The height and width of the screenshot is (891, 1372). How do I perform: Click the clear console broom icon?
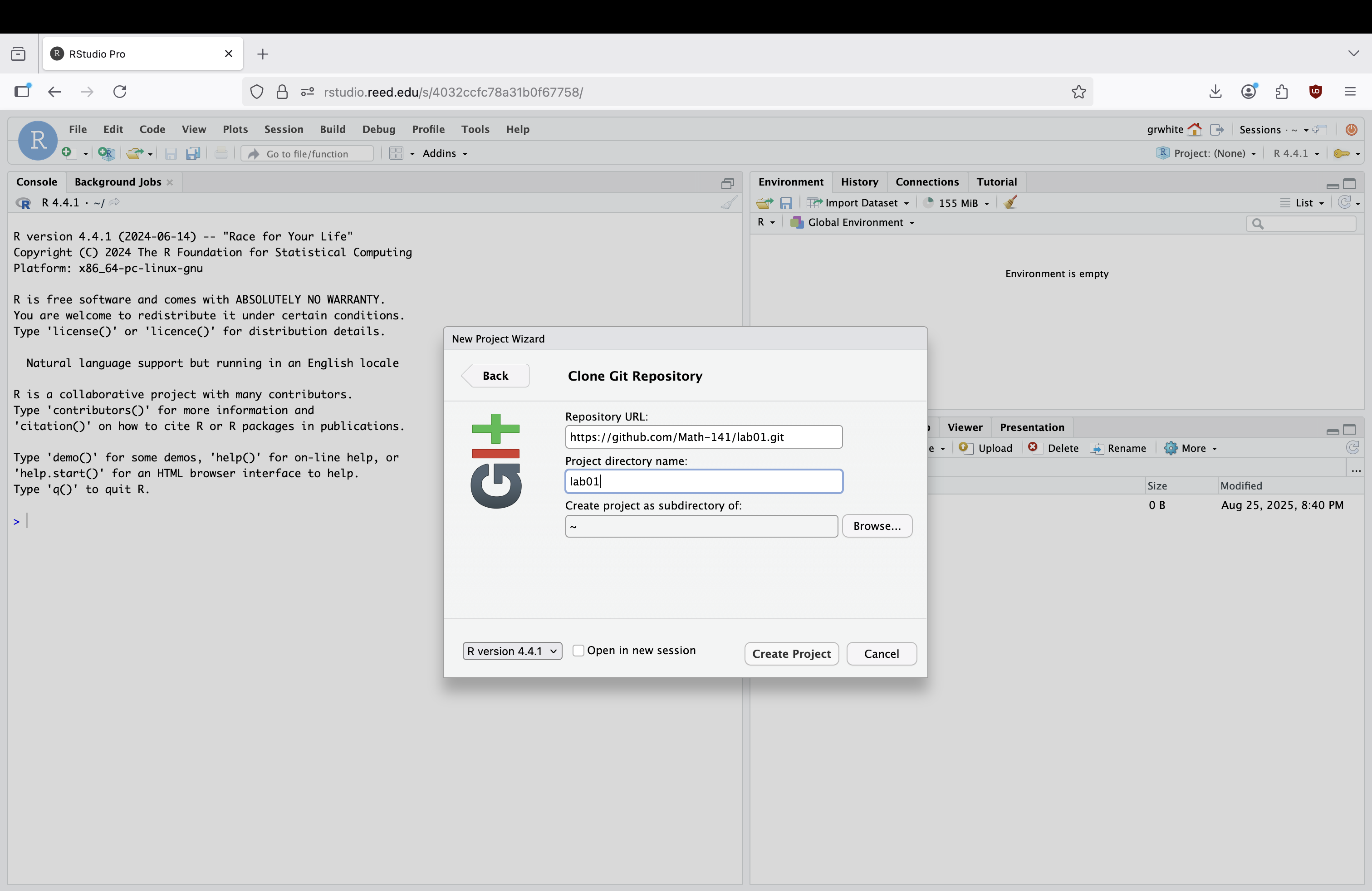coord(729,203)
